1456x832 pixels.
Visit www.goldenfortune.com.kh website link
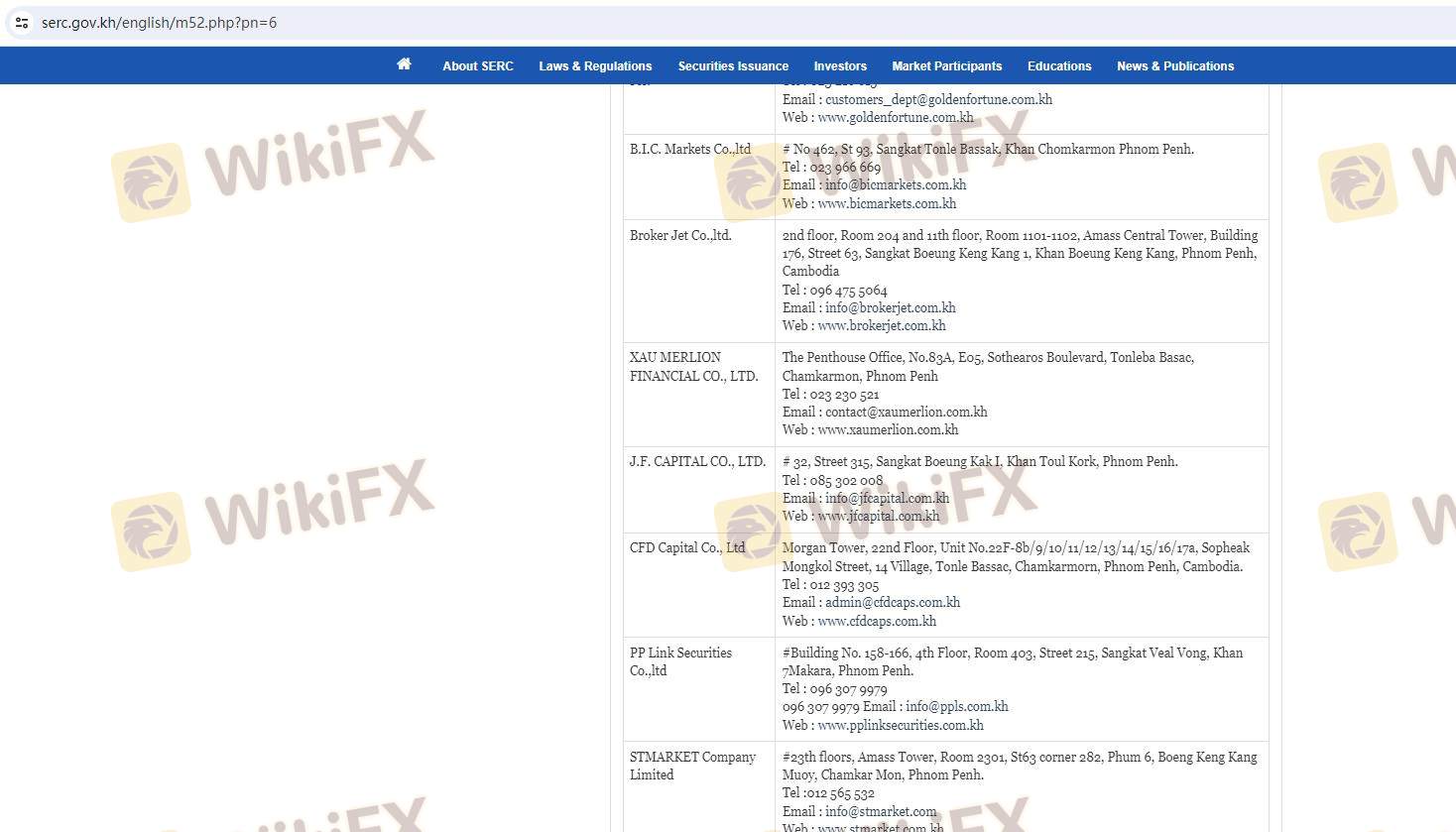click(x=896, y=117)
